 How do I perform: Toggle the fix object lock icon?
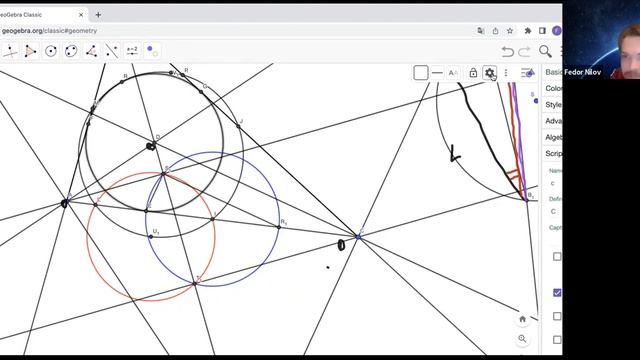[x=473, y=73]
